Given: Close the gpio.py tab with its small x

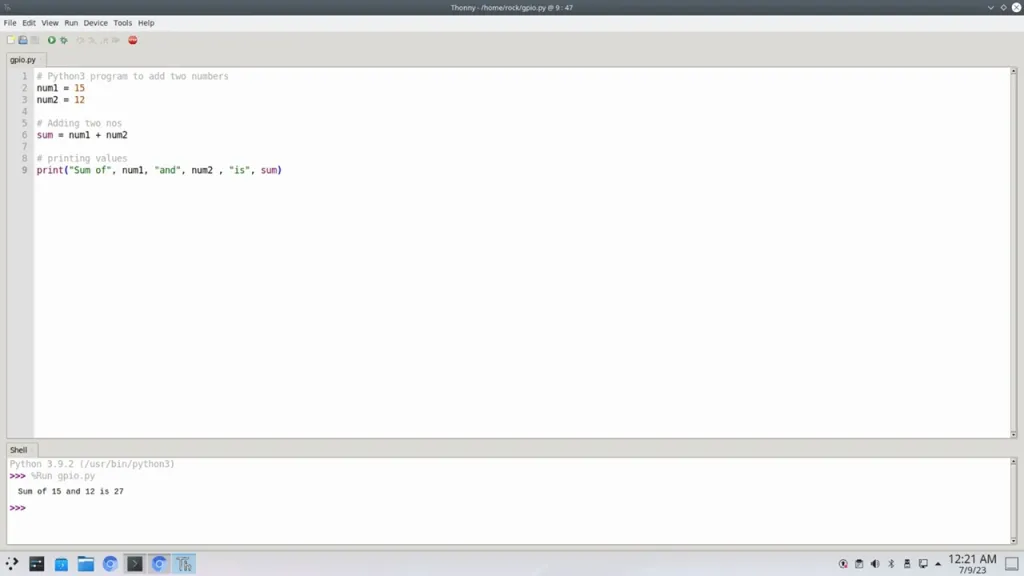Looking at the screenshot, I should pyautogui.click(x=41, y=59).
